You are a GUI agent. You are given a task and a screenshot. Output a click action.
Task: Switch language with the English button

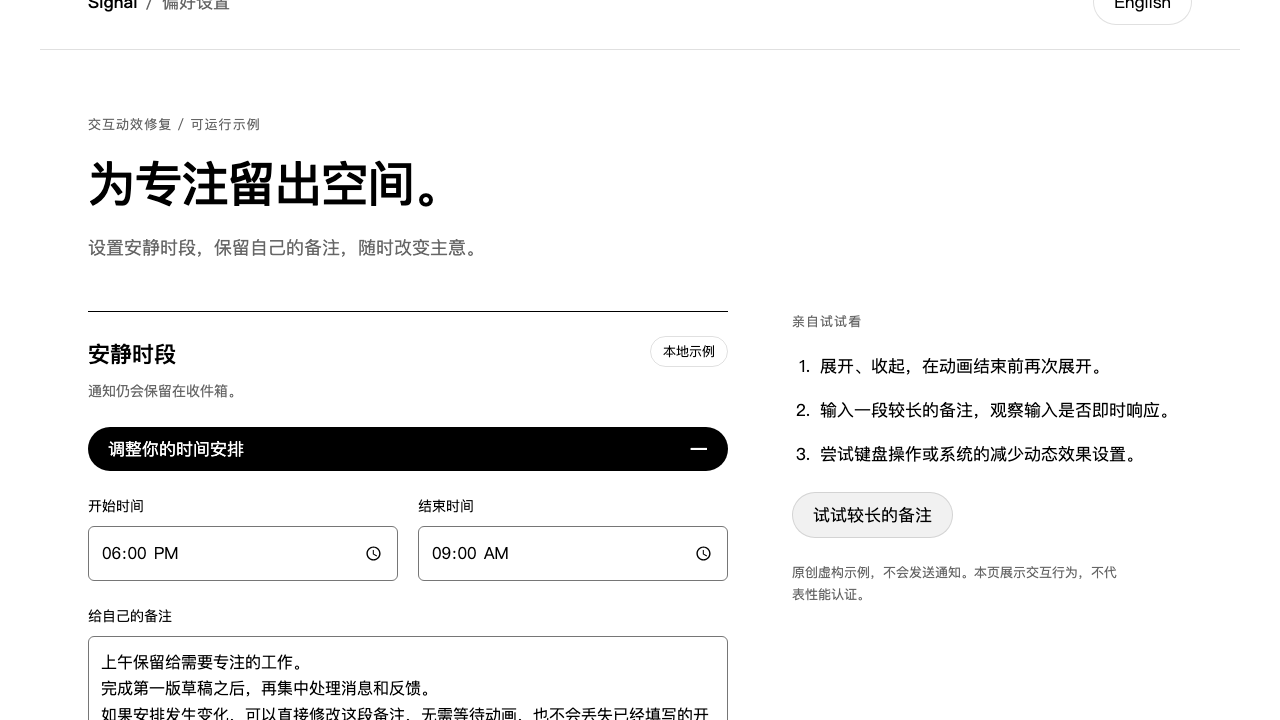point(1142,6)
